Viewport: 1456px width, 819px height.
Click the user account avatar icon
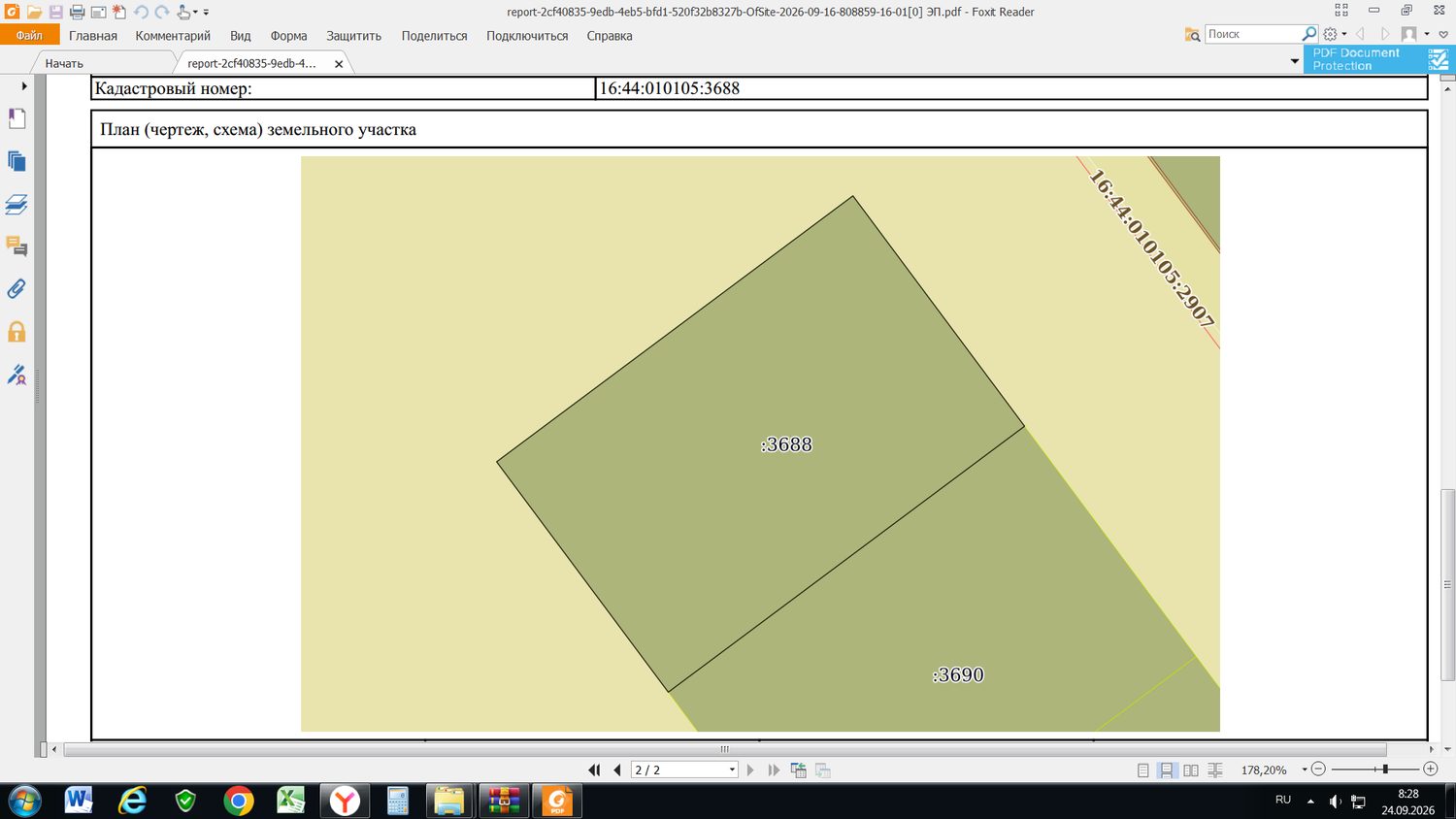click(1409, 34)
